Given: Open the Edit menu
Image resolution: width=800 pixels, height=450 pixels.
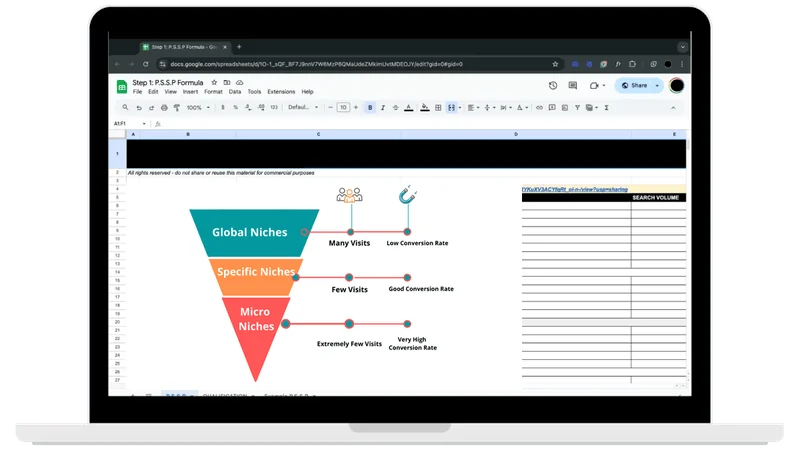Looking at the screenshot, I should pos(153,92).
